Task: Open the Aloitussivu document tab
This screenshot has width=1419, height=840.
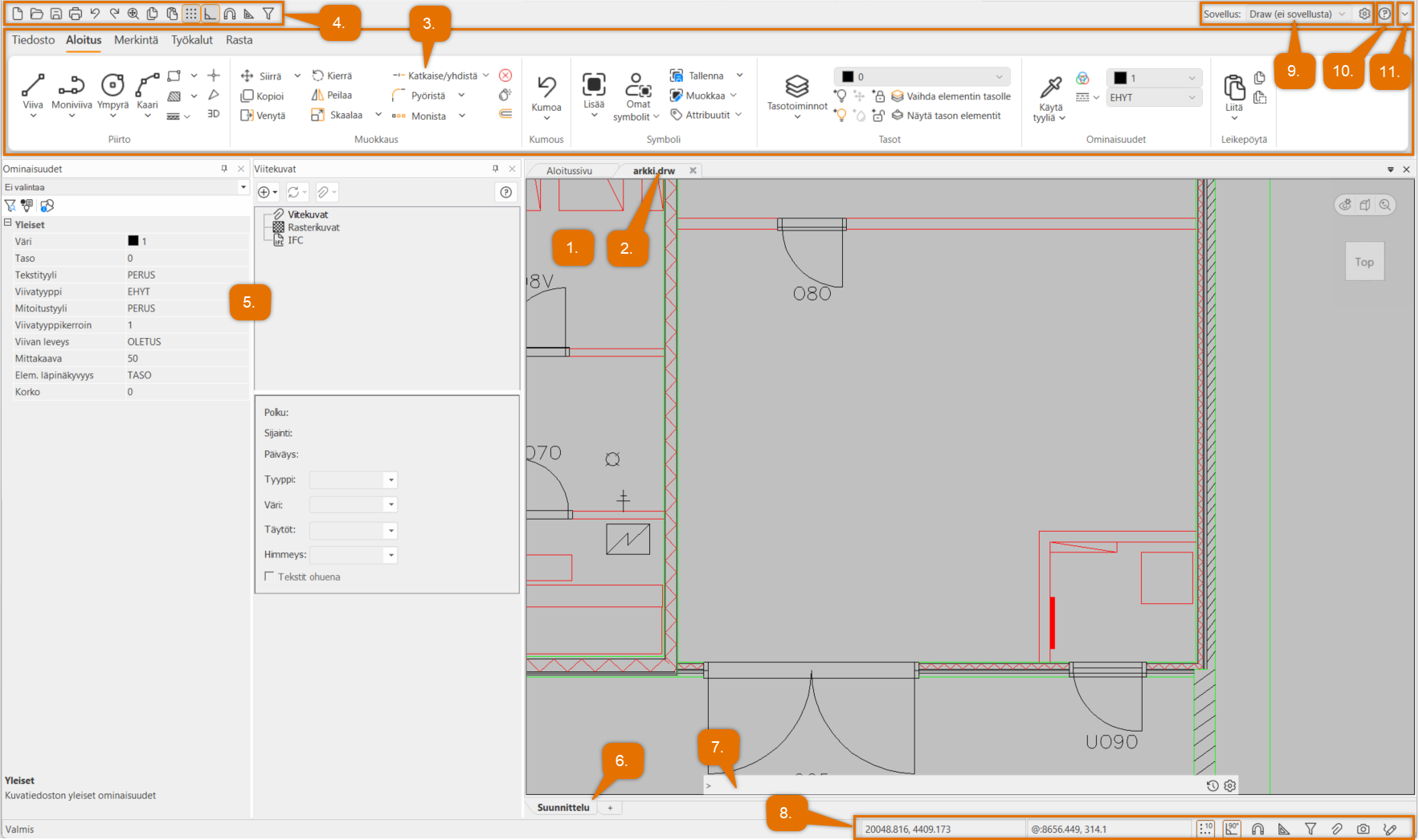Action: click(569, 171)
